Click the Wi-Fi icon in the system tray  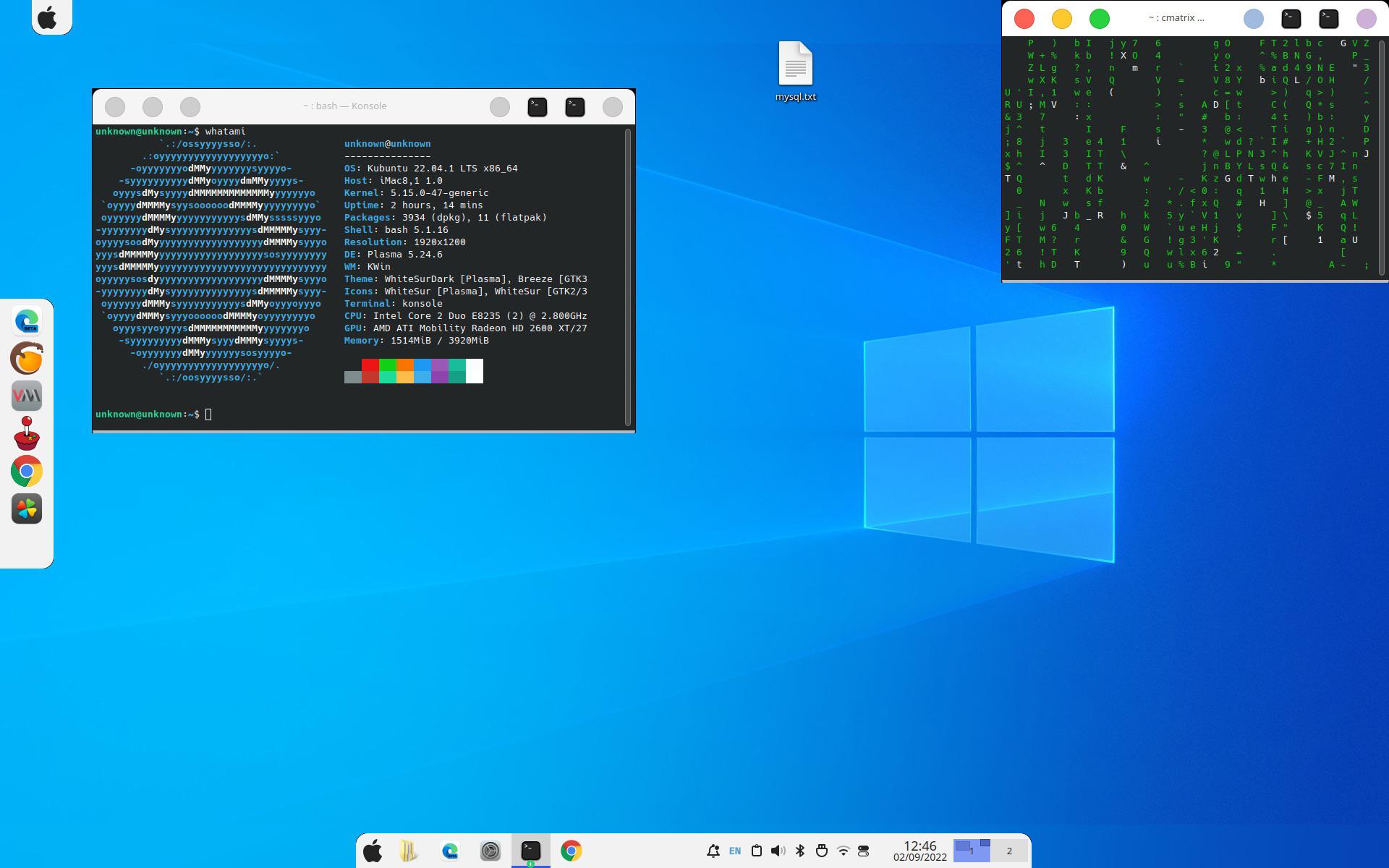click(x=843, y=851)
